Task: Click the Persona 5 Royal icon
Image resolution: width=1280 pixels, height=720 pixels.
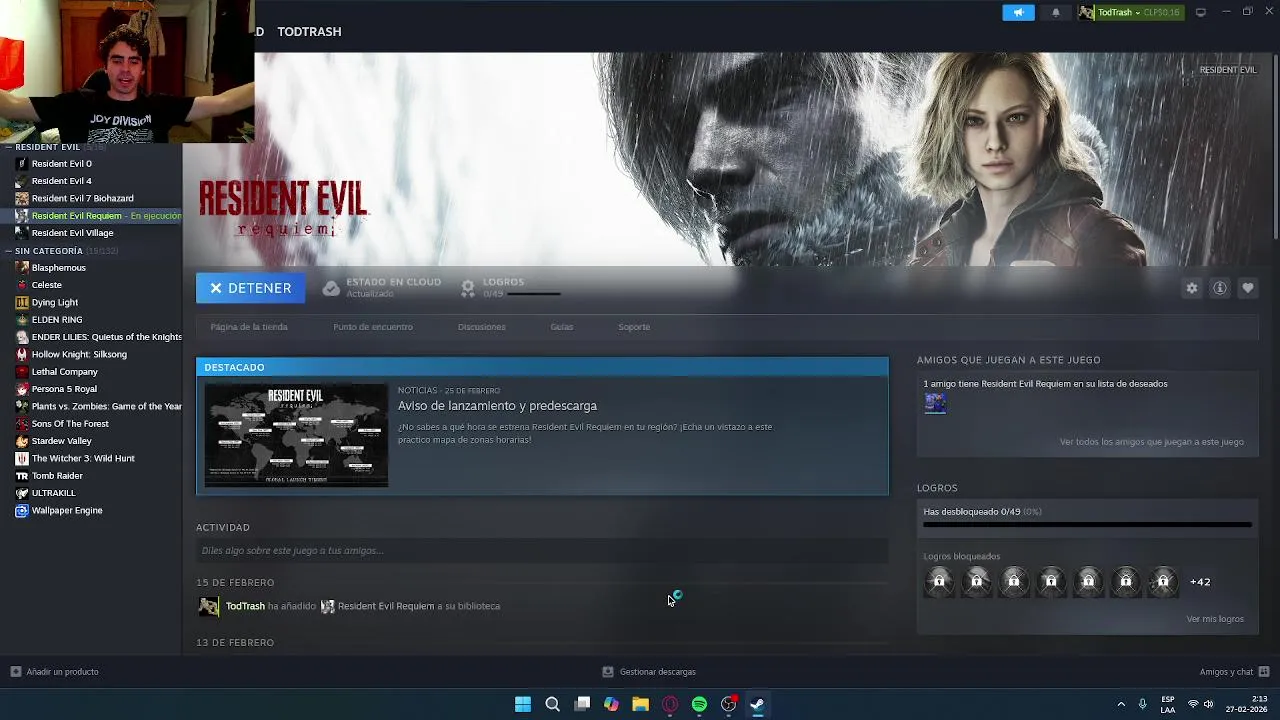Action: (x=22, y=389)
